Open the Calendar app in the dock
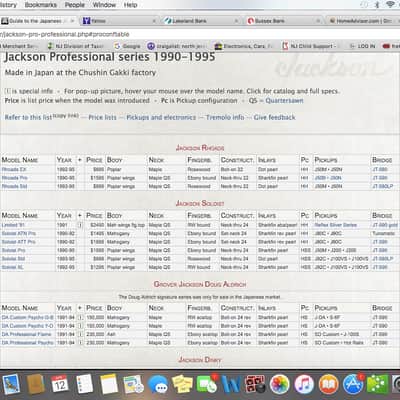 click(x=60, y=384)
